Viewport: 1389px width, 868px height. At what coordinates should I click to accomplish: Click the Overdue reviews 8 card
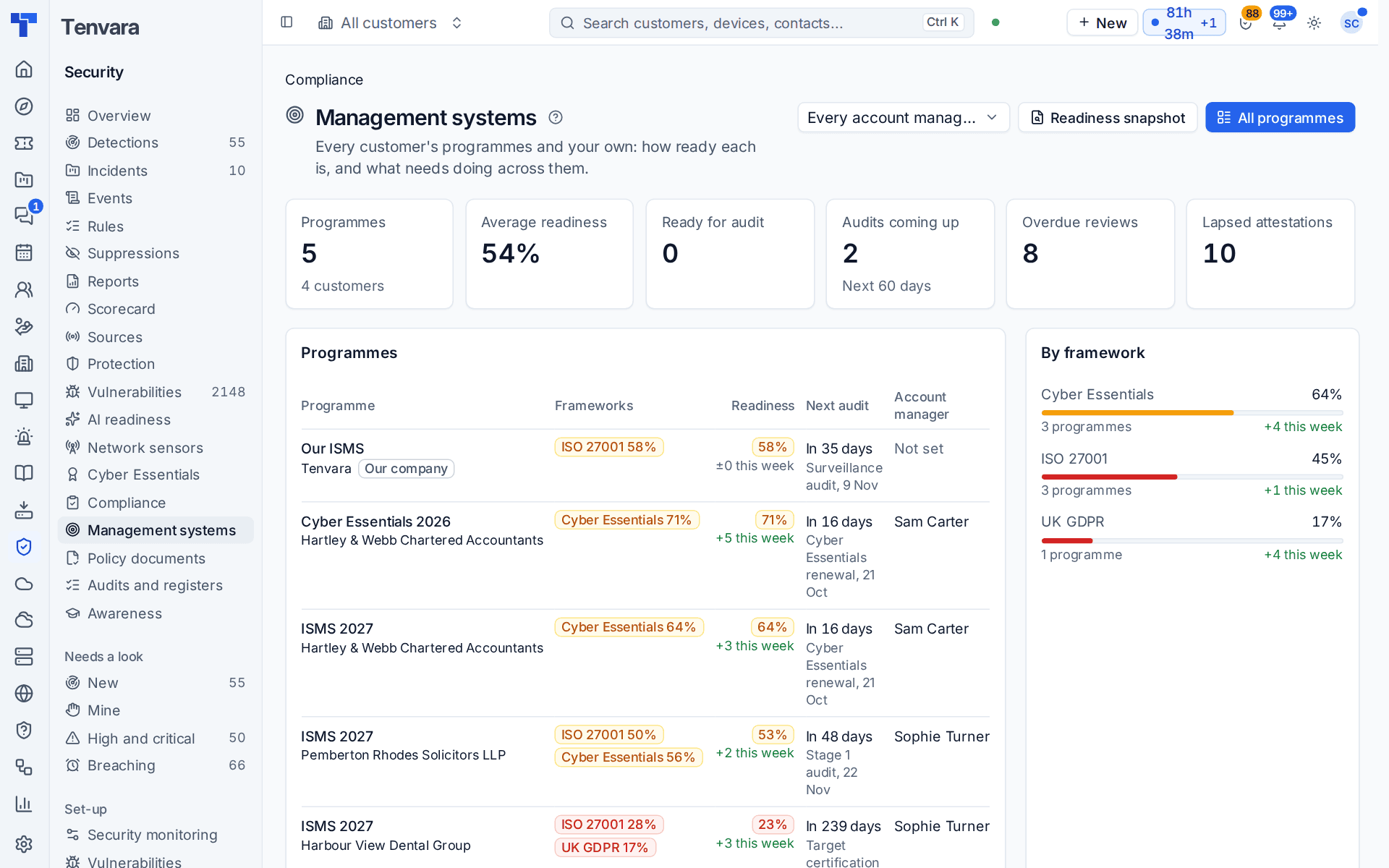(x=1089, y=254)
